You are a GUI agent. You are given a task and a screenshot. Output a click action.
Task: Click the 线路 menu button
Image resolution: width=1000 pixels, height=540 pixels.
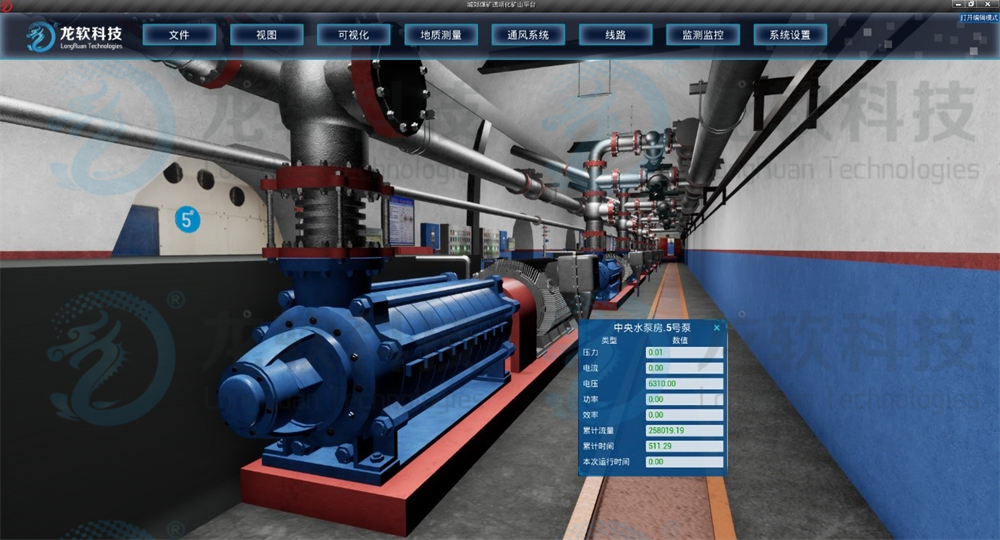point(615,35)
